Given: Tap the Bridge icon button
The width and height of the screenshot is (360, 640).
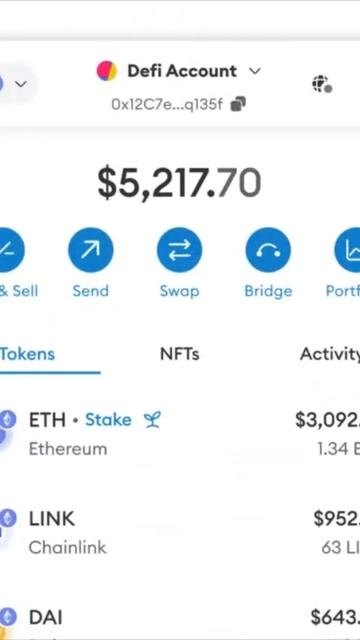Looking at the screenshot, I should click(268, 250).
